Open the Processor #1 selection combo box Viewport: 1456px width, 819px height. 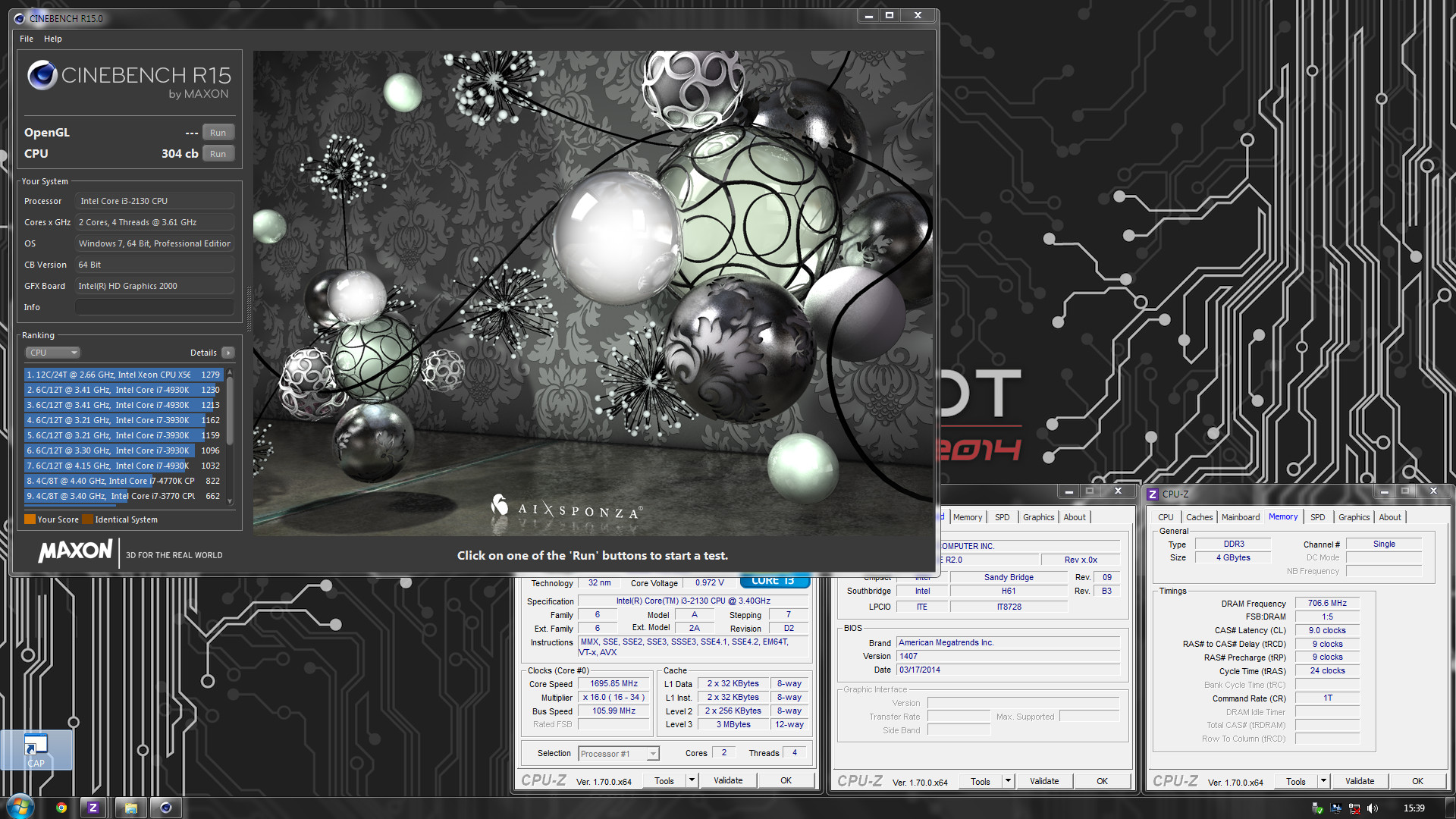619,754
